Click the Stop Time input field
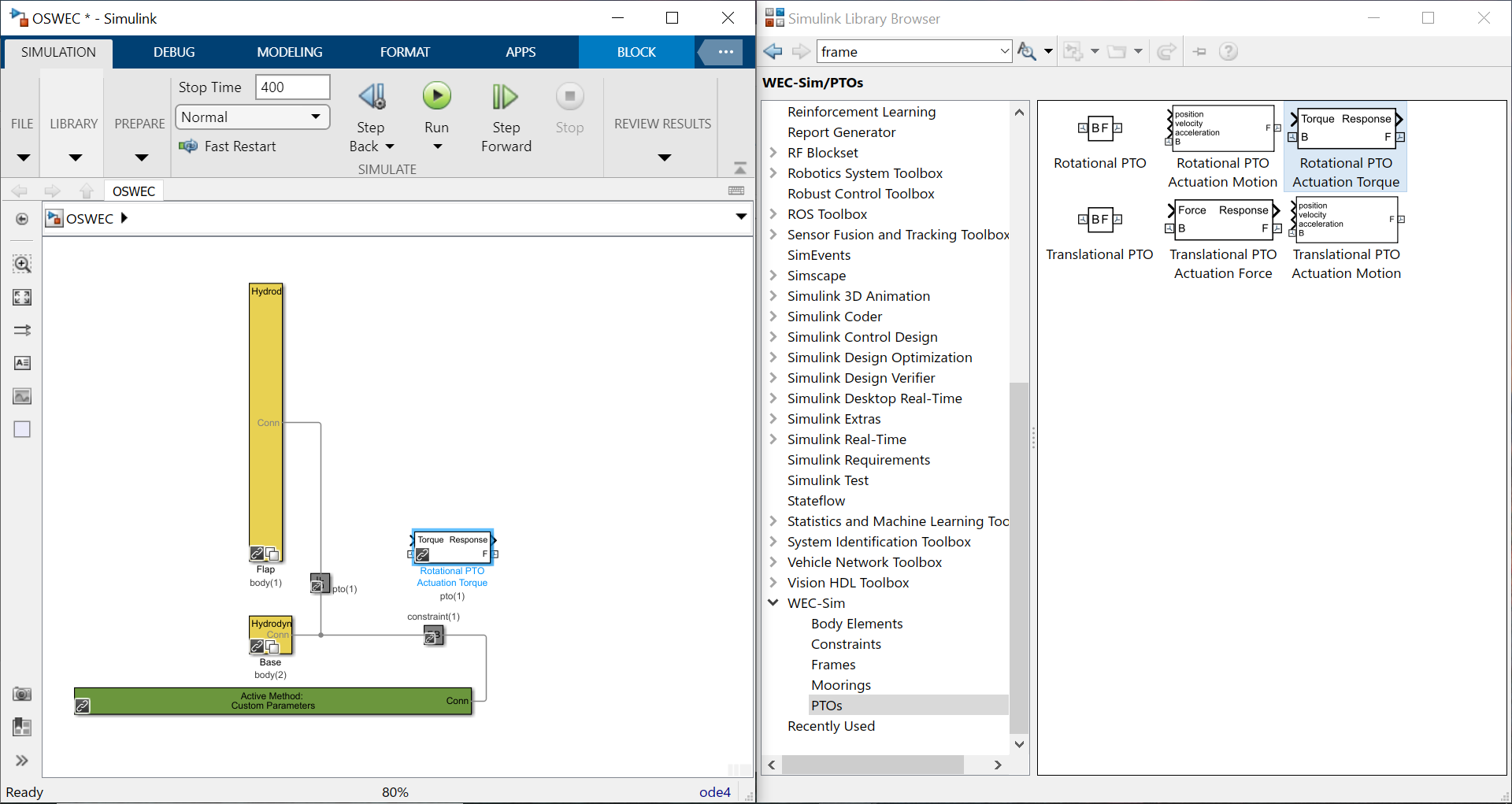 [x=292, y=87]
